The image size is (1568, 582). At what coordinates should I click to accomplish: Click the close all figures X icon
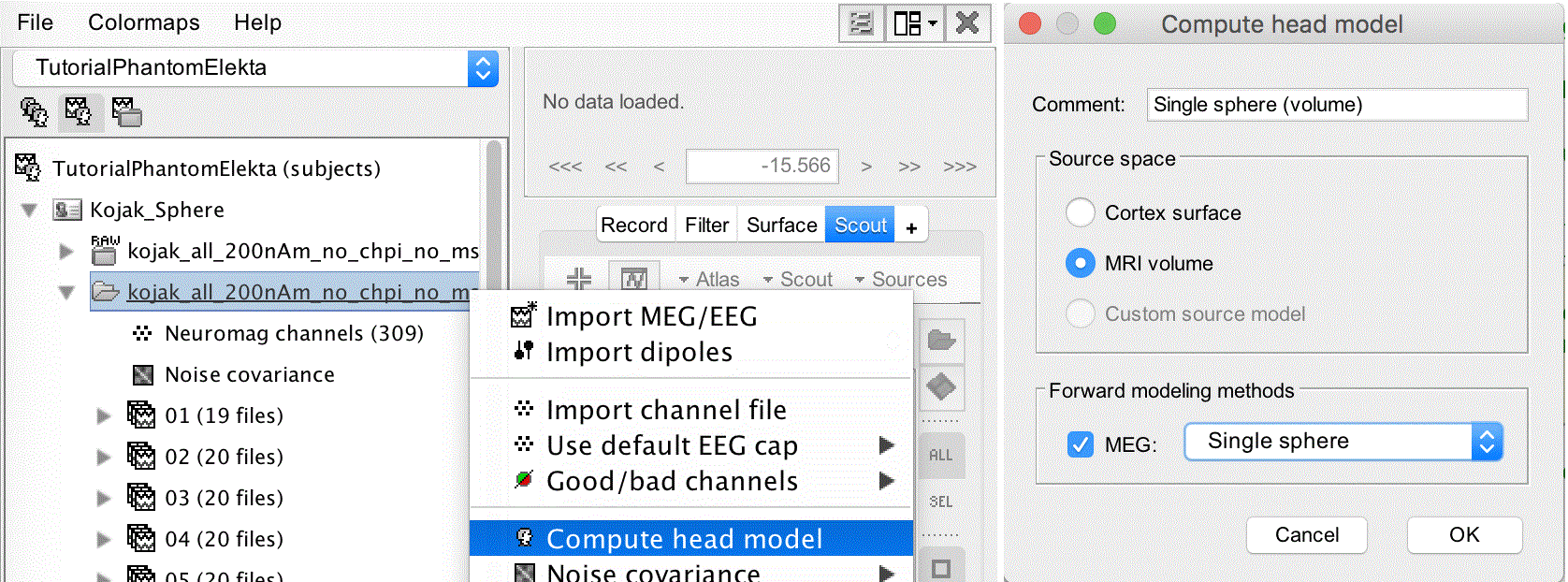coord(967,23)
